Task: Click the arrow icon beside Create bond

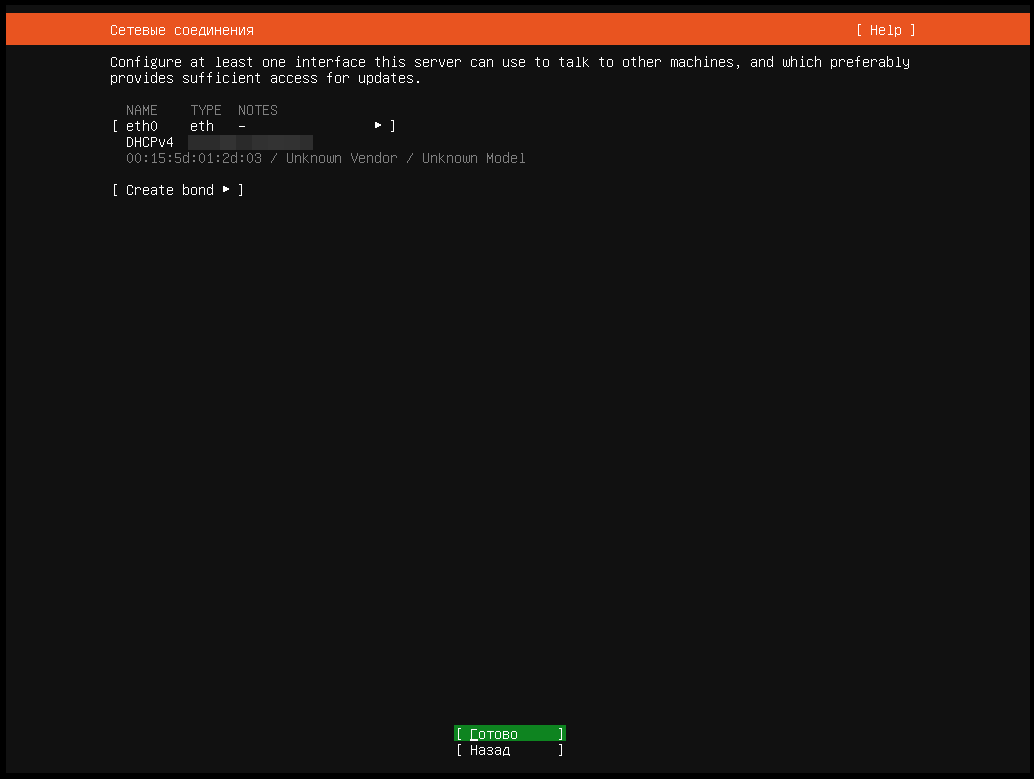Action: (x=227, y=190)
